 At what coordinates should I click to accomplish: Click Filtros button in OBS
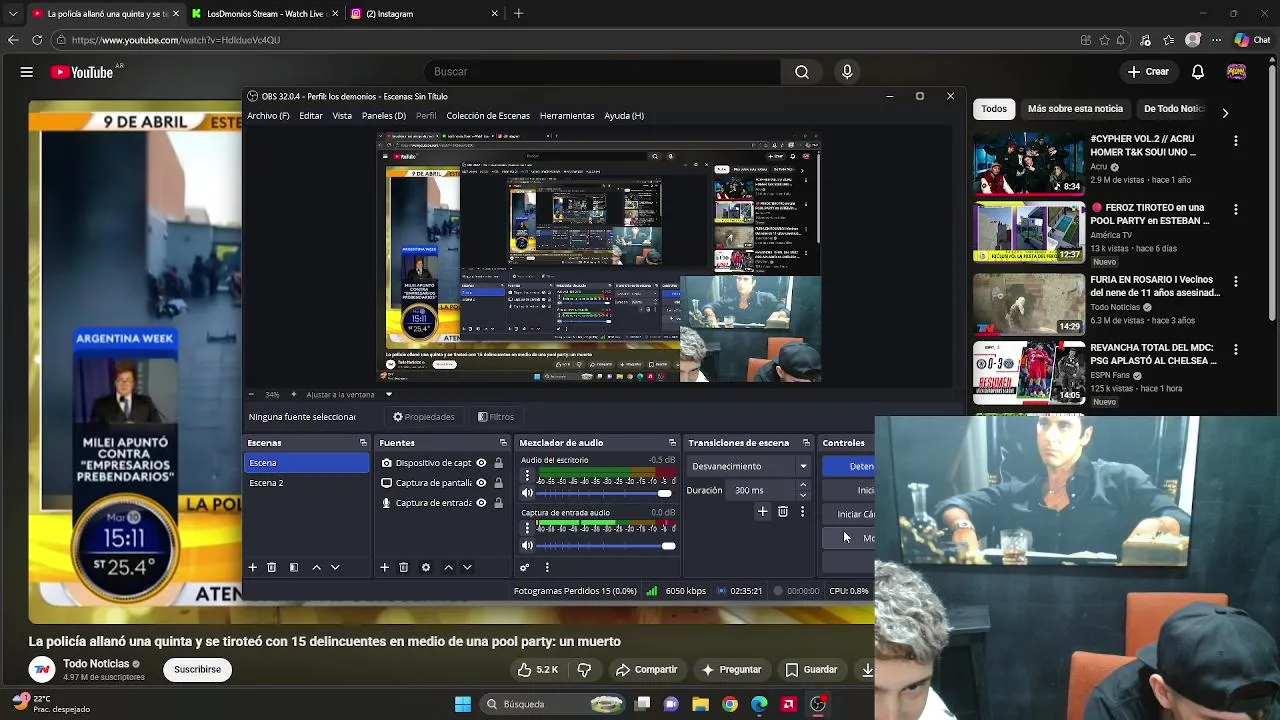496,417
